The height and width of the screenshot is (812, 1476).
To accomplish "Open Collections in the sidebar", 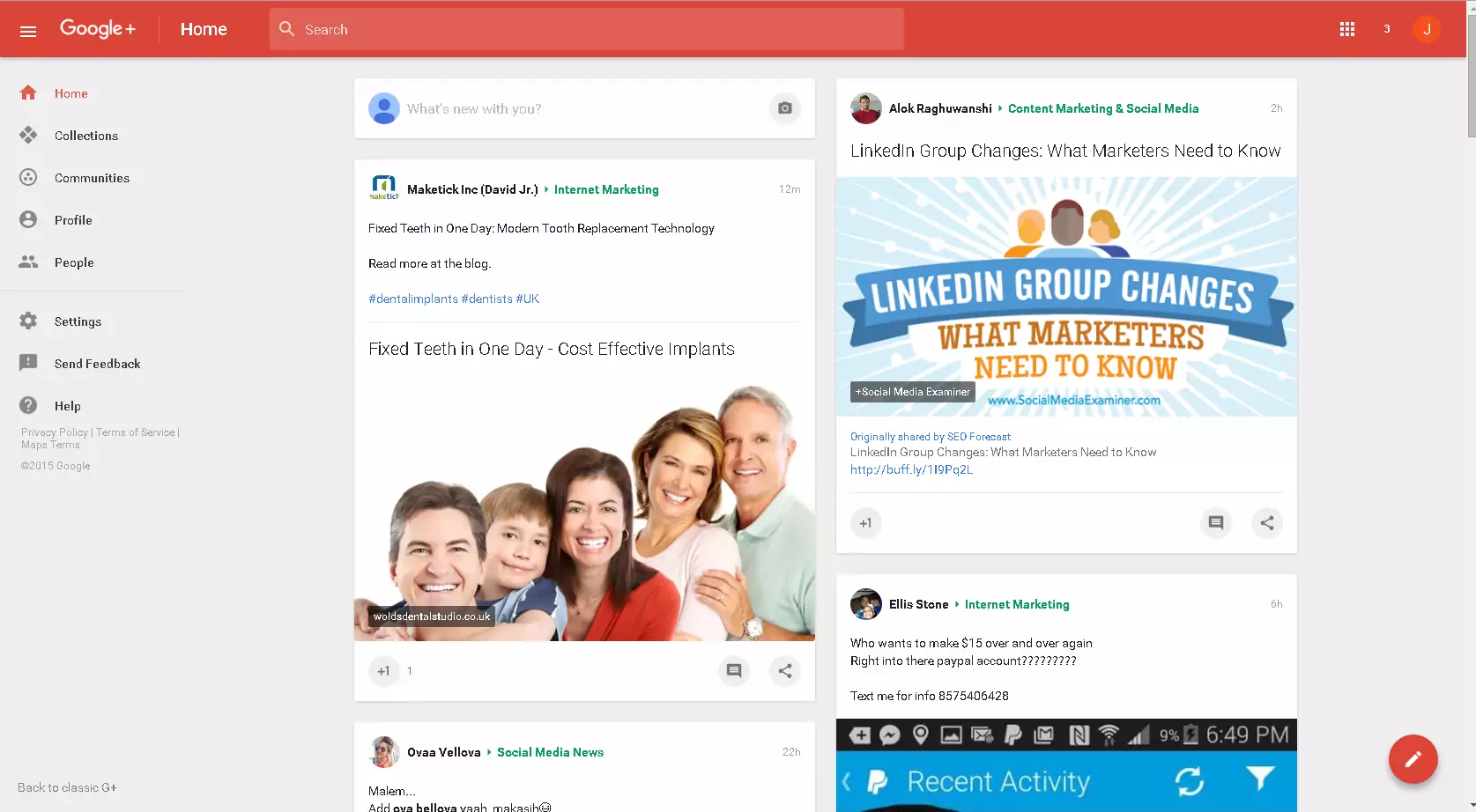I will (x=85, y=136).
